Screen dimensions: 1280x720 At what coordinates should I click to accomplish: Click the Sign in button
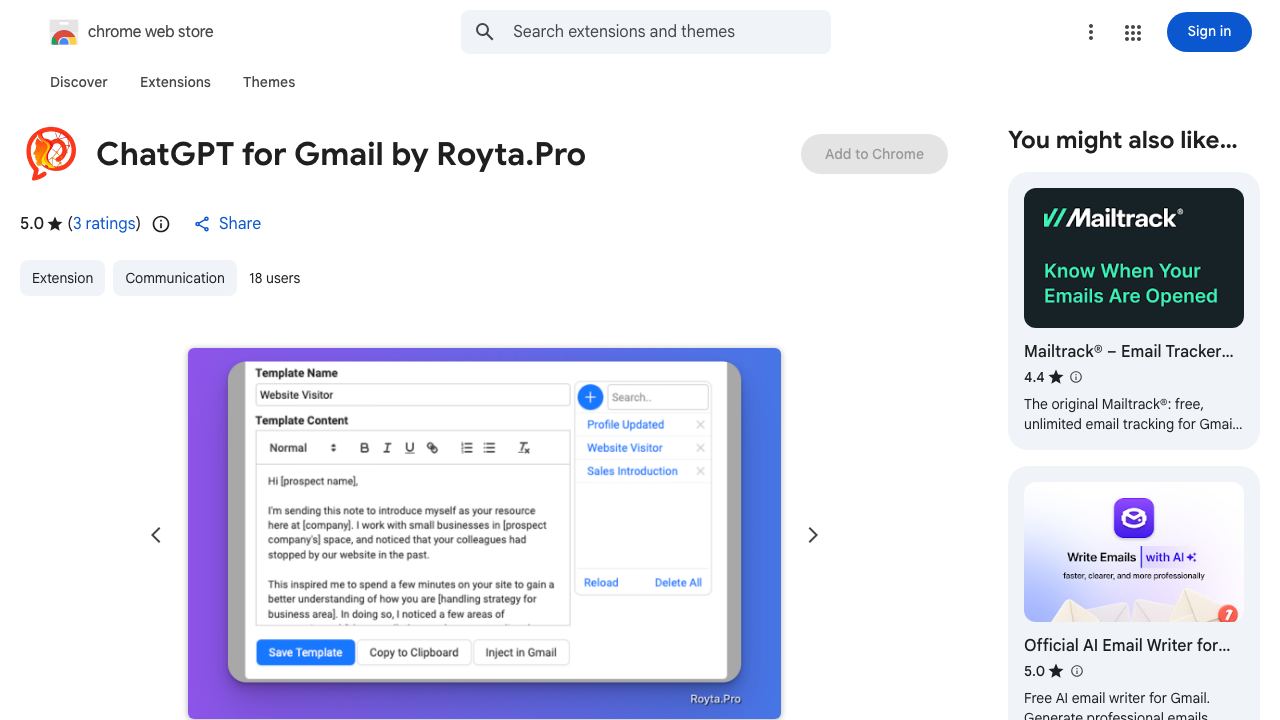tap(1209, 32)
